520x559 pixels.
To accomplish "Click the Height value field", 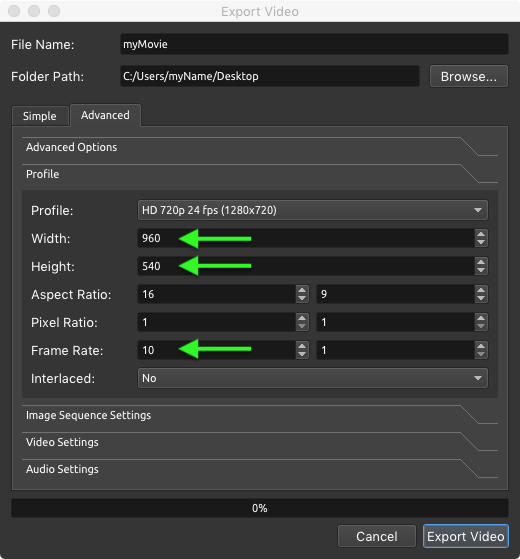I will click(x=306, y=266).
